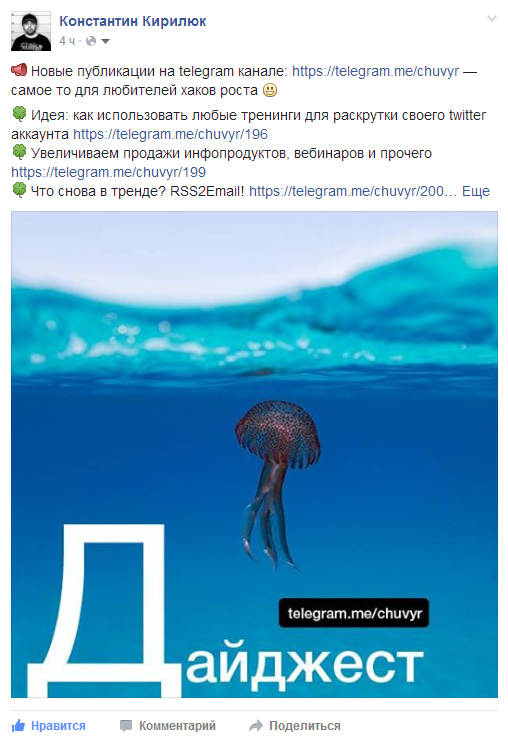Click the thumbs-up Like icon
This screenshot has width=508, height=740.
tap(18, 725)
